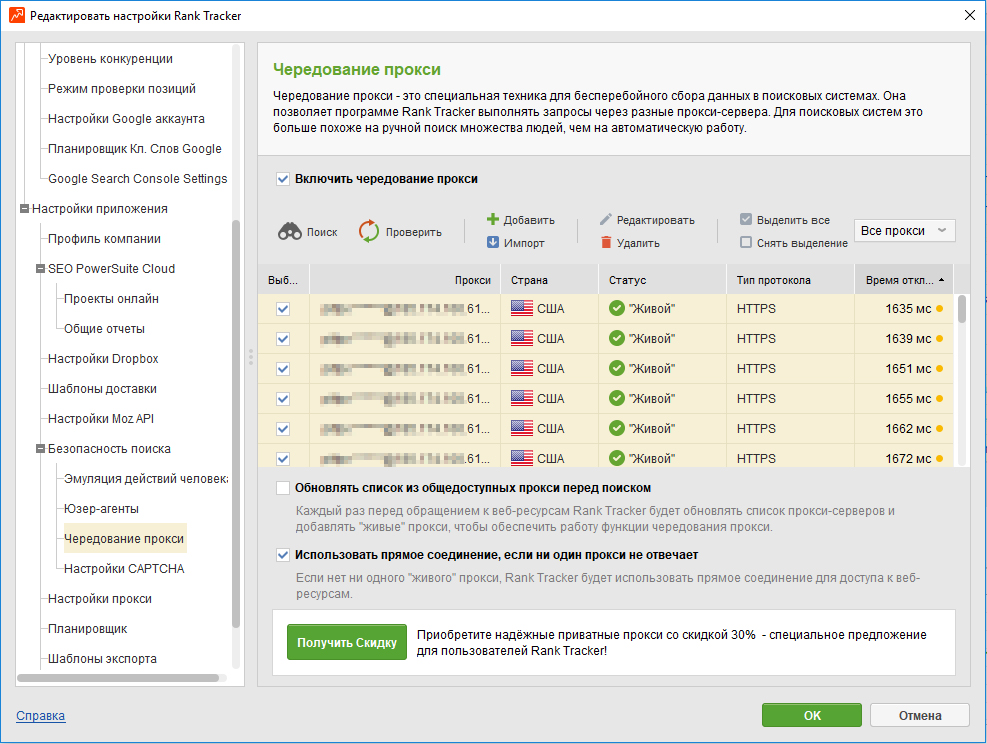Open the 'Справка' help link
The width and height of the screenshot is (987, 744).
coord(40,716)
